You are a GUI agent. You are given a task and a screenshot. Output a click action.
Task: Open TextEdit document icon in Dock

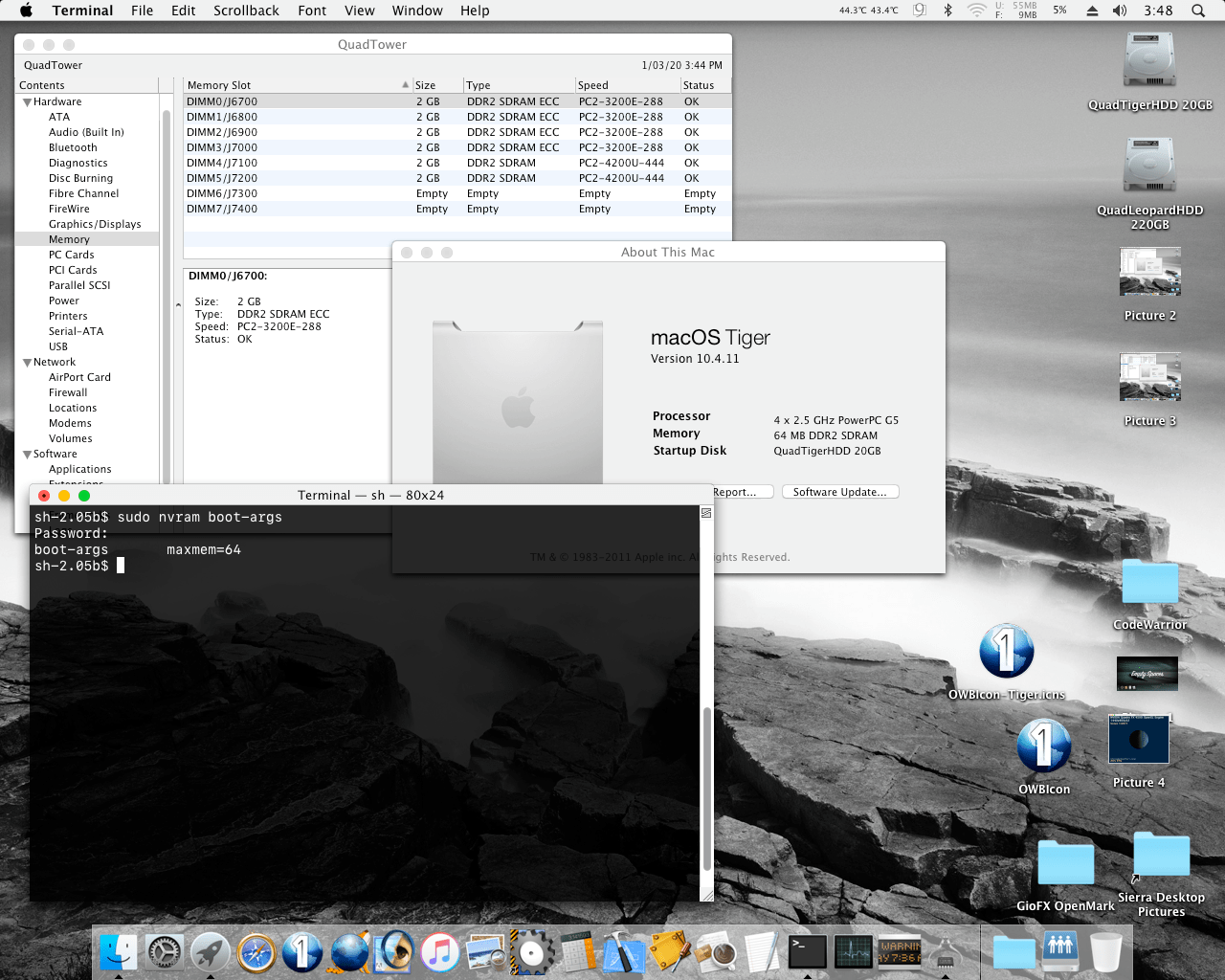point(762,952)
